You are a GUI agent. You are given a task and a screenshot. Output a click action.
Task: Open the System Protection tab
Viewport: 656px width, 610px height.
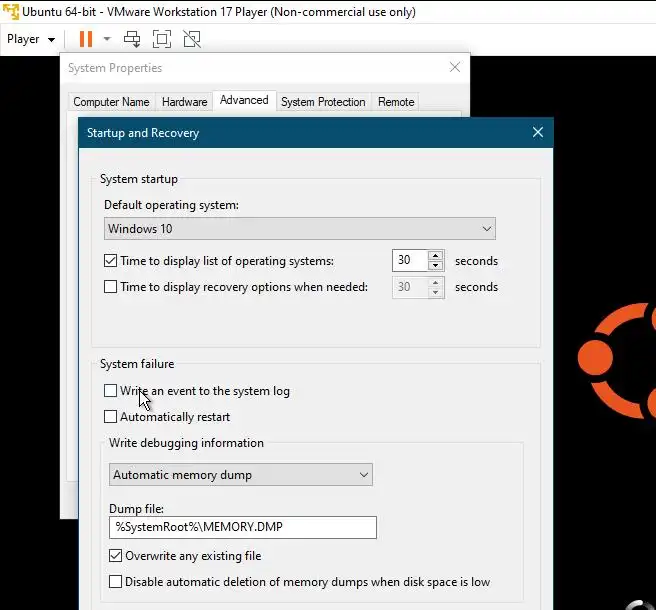click(x=323, y=102)
